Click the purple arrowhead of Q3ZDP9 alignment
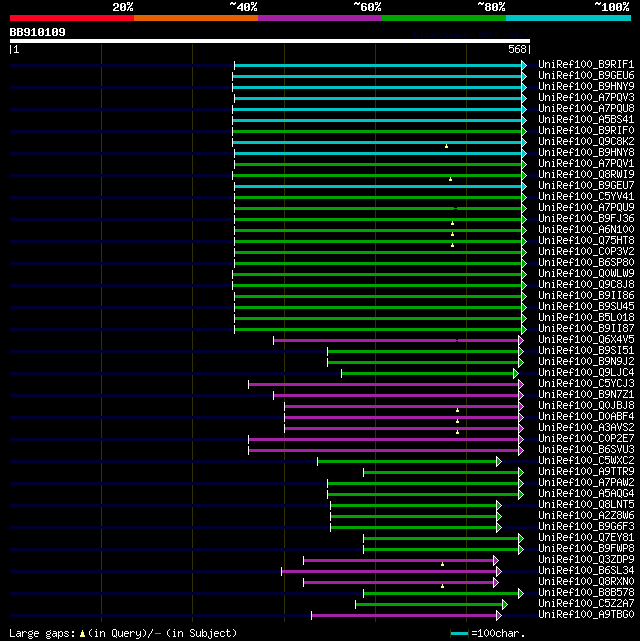Image resolution: width=640 pixels, height=641 pixels. pyautogui.click(x=496, y=560)
